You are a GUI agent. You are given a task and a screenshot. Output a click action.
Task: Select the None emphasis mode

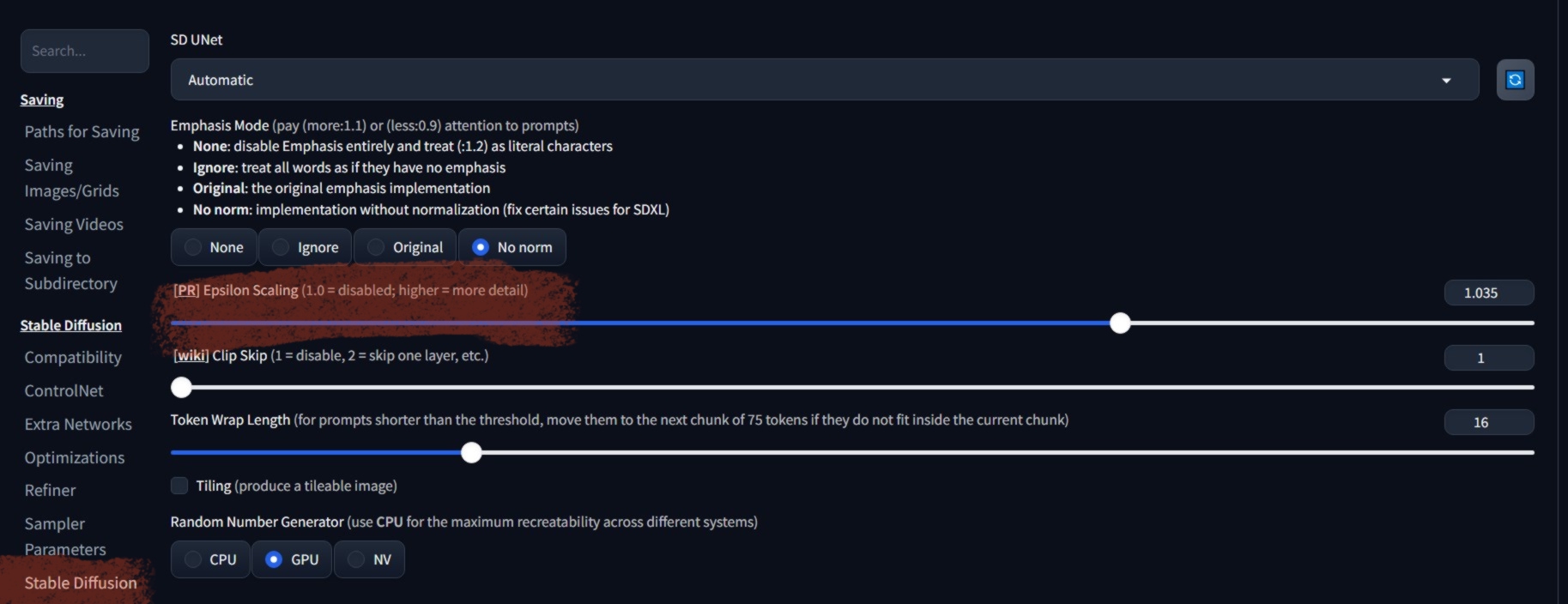214,247
